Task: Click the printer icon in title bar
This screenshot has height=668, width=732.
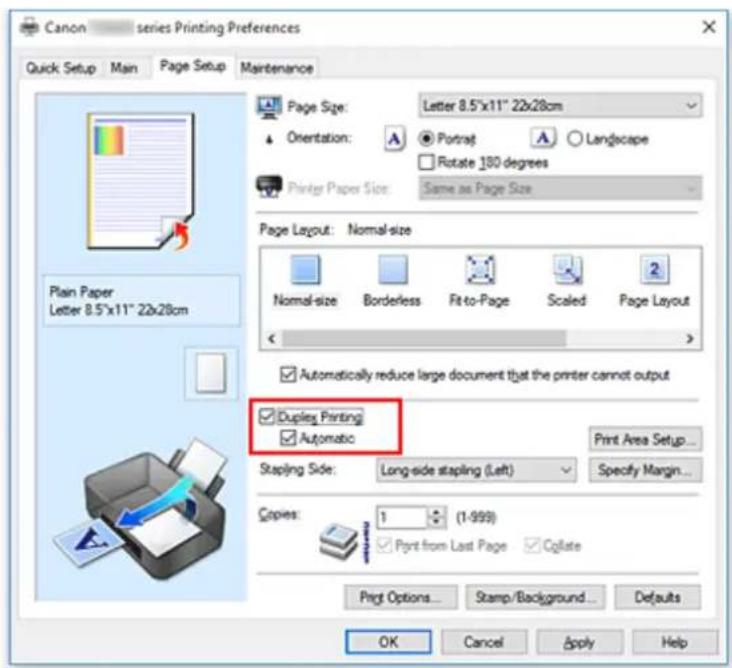Action: pos(29,27)
